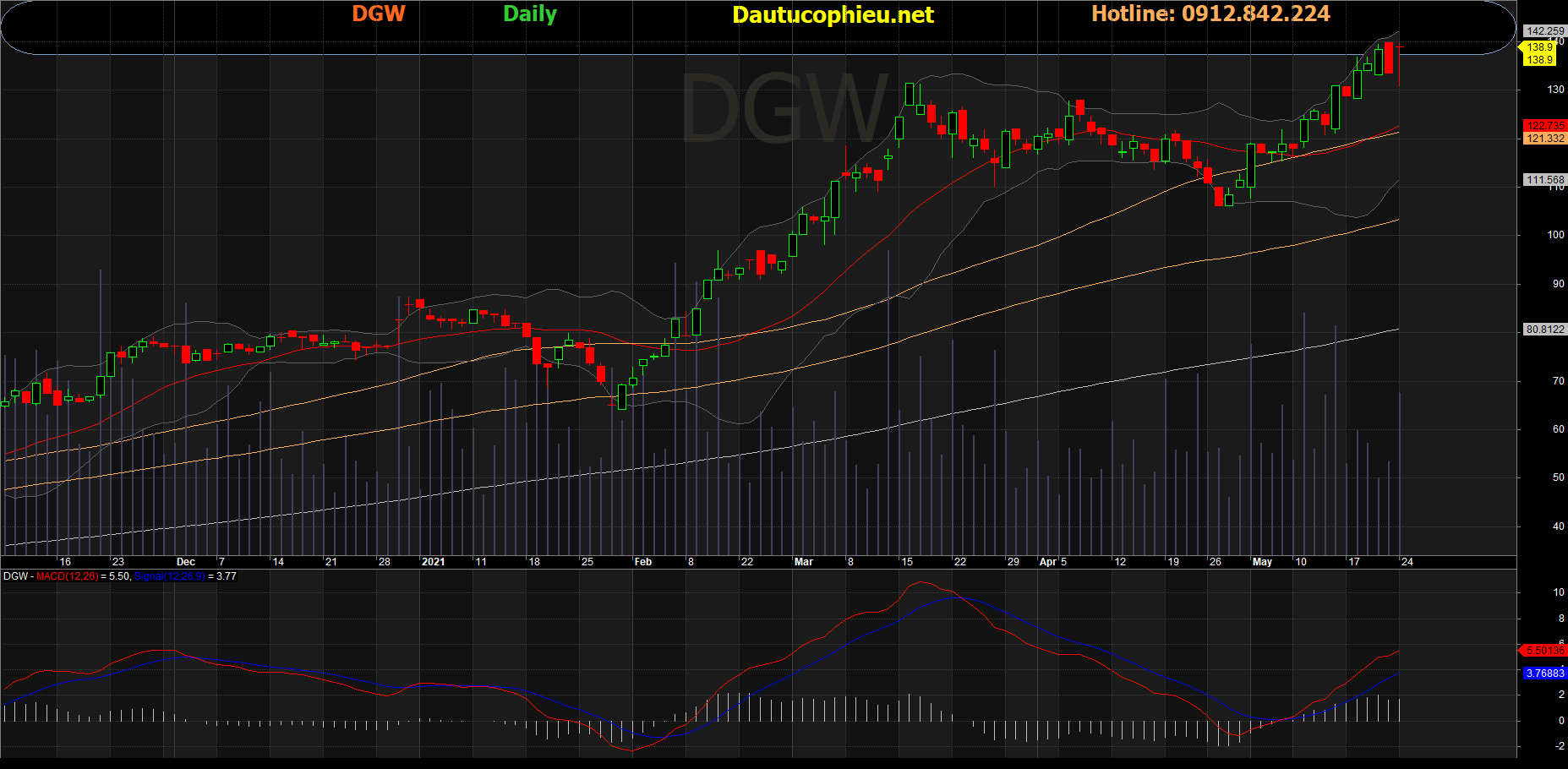Click the green Daily timeframe label
This screenshot has width=1568, height=769.
pos(530,14)
